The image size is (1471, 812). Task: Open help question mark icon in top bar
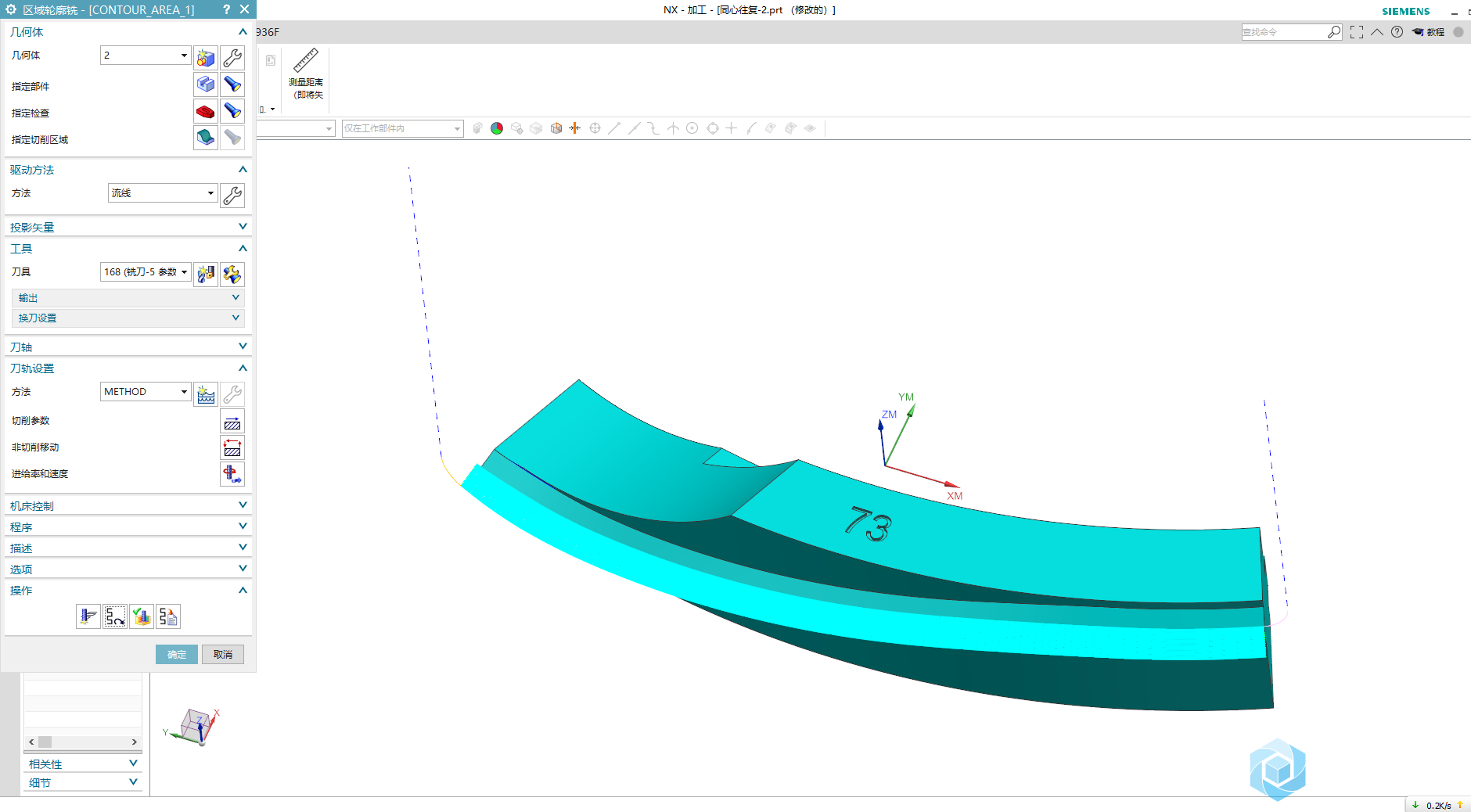[x=1397, y=32]
